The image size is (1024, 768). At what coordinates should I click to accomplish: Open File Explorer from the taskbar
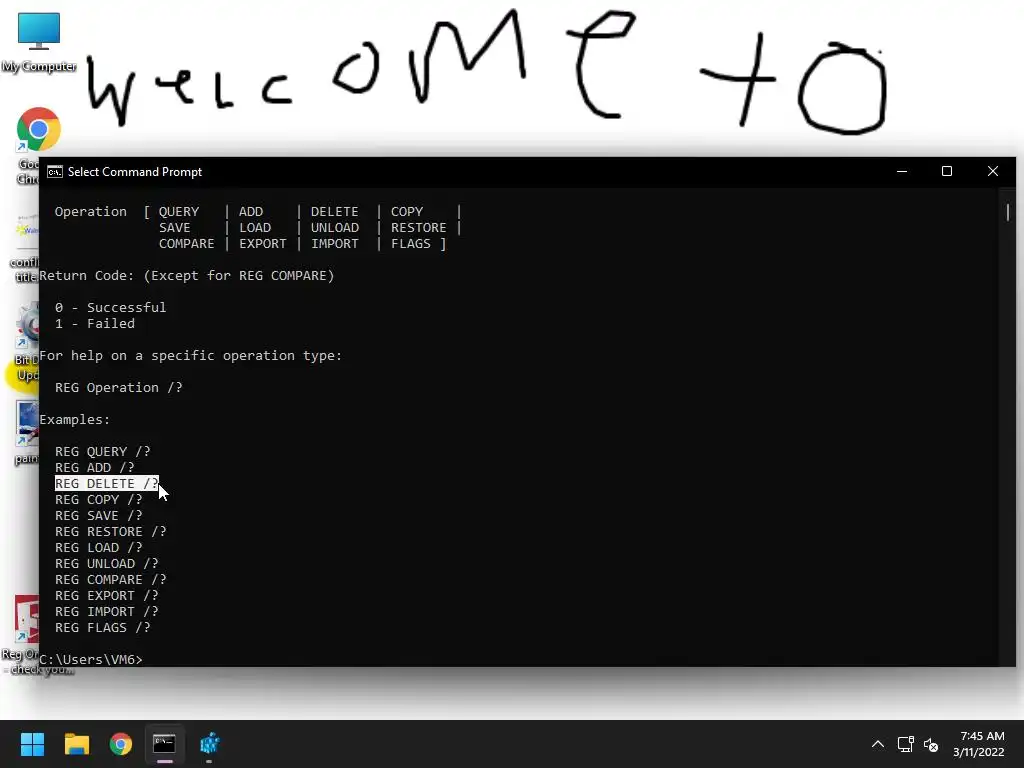click(x=76, y=744)
